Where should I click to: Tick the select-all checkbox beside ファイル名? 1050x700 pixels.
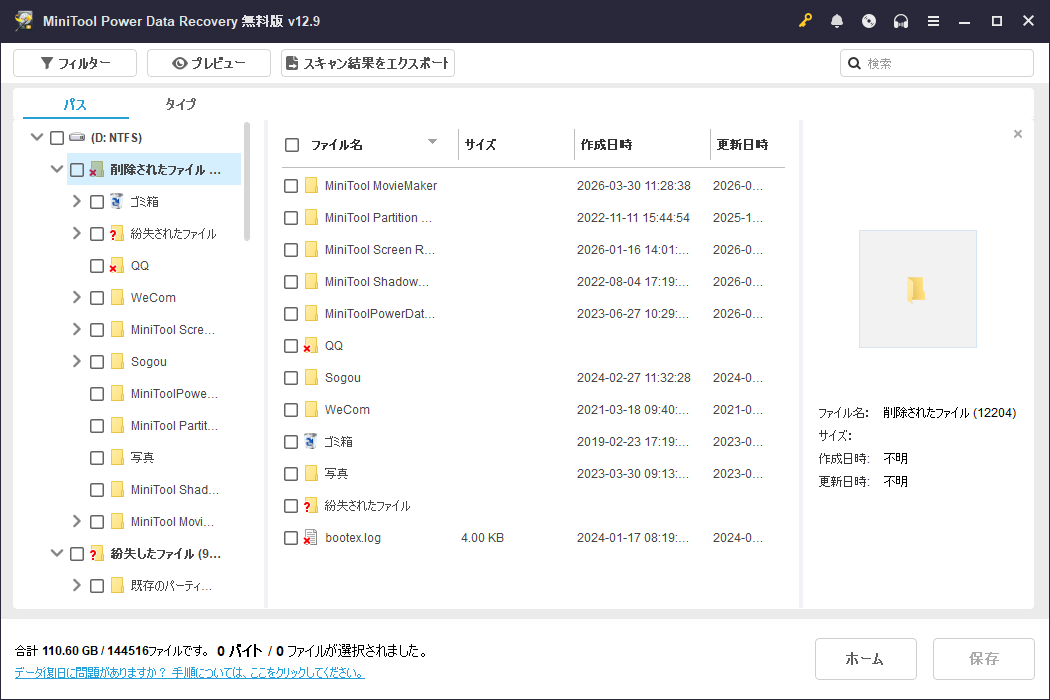292,145
